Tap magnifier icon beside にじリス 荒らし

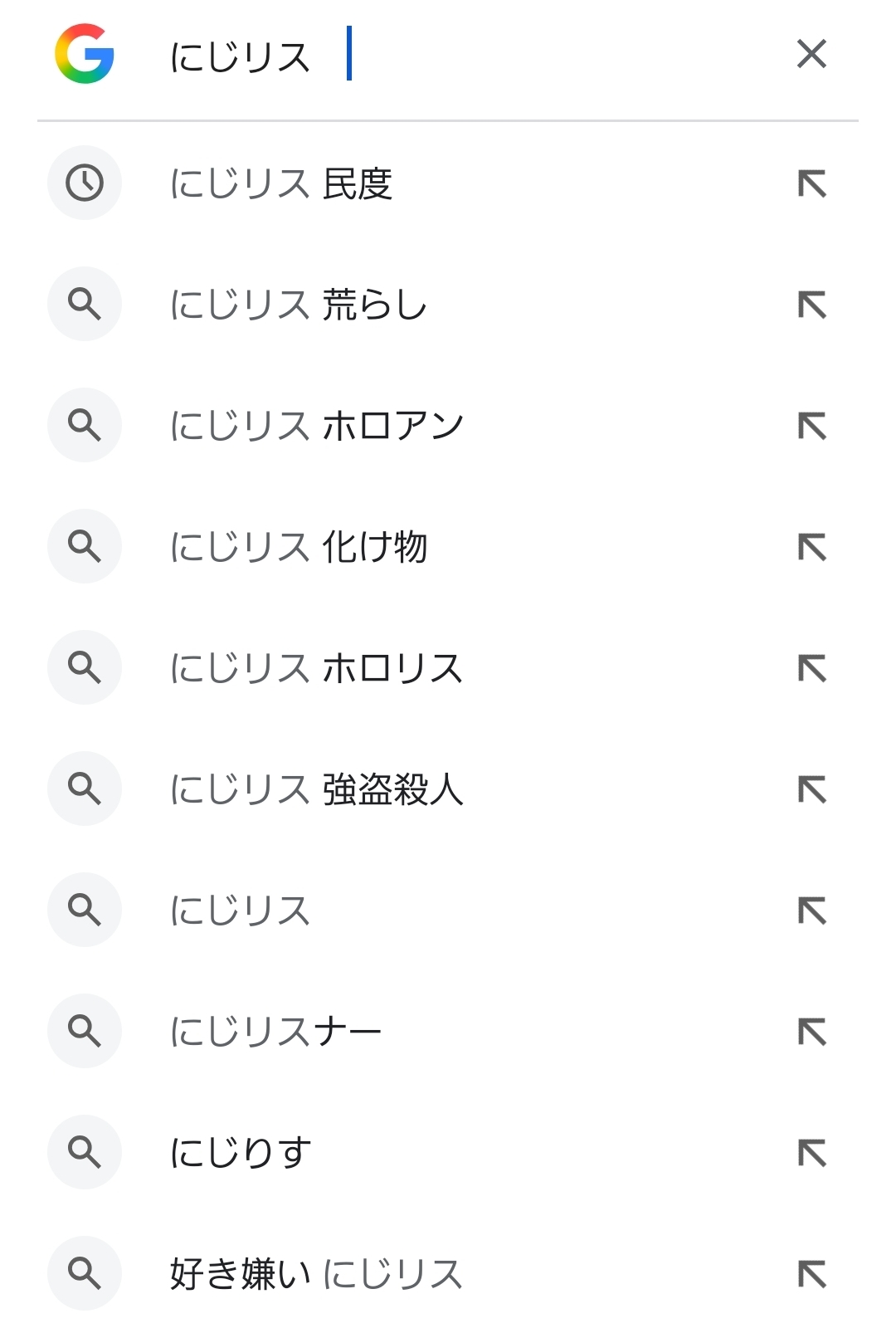pos(85,304)
